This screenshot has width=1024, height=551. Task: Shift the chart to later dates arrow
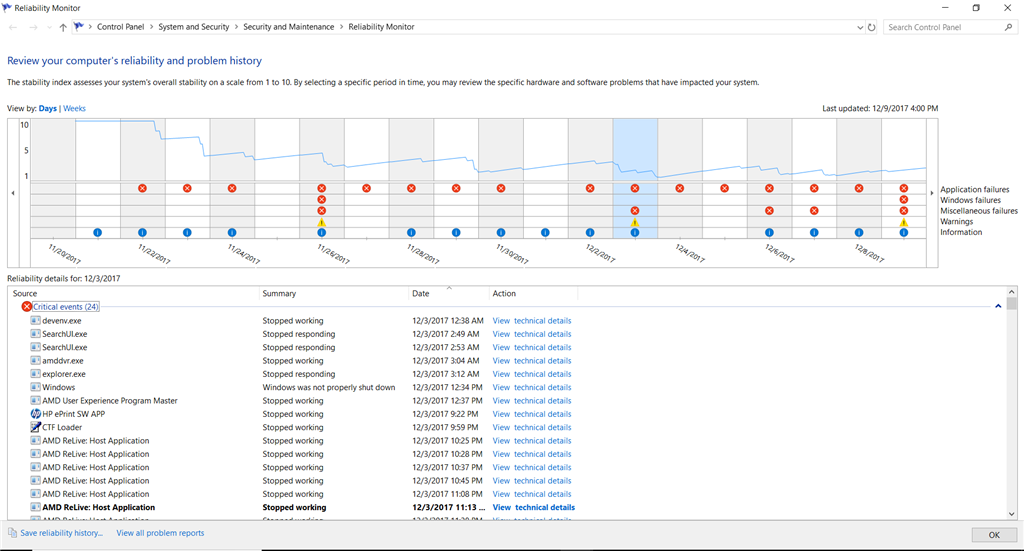[932, 193]
